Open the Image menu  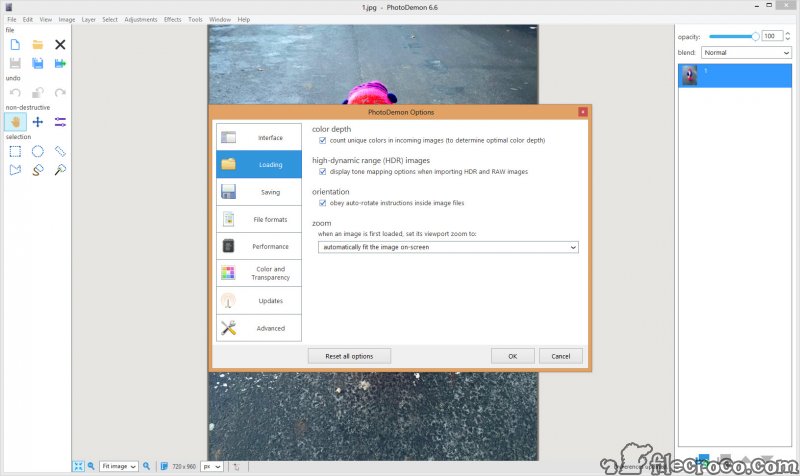[67, 19]
